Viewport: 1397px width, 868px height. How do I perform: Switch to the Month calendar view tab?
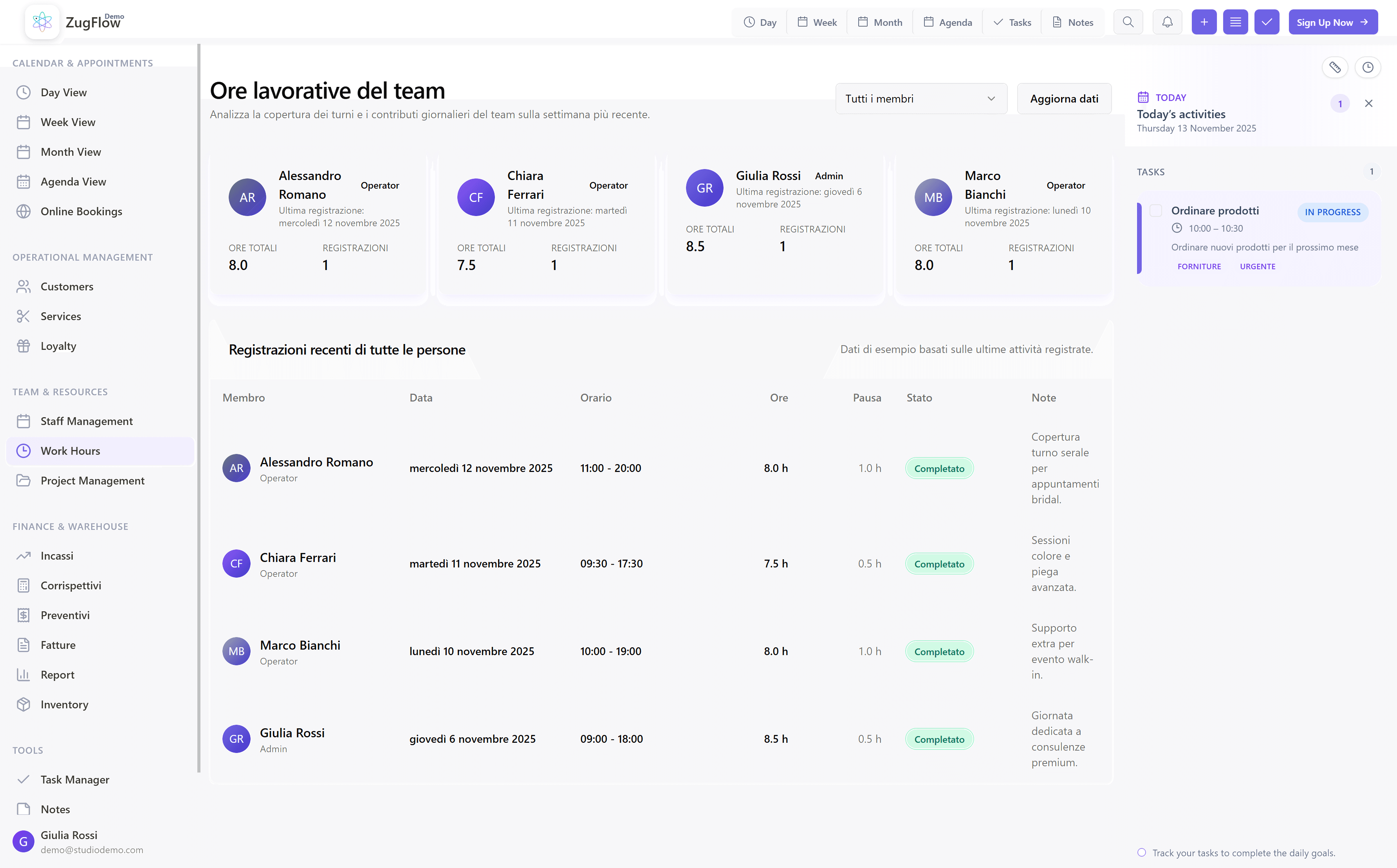tap(880, 22)
